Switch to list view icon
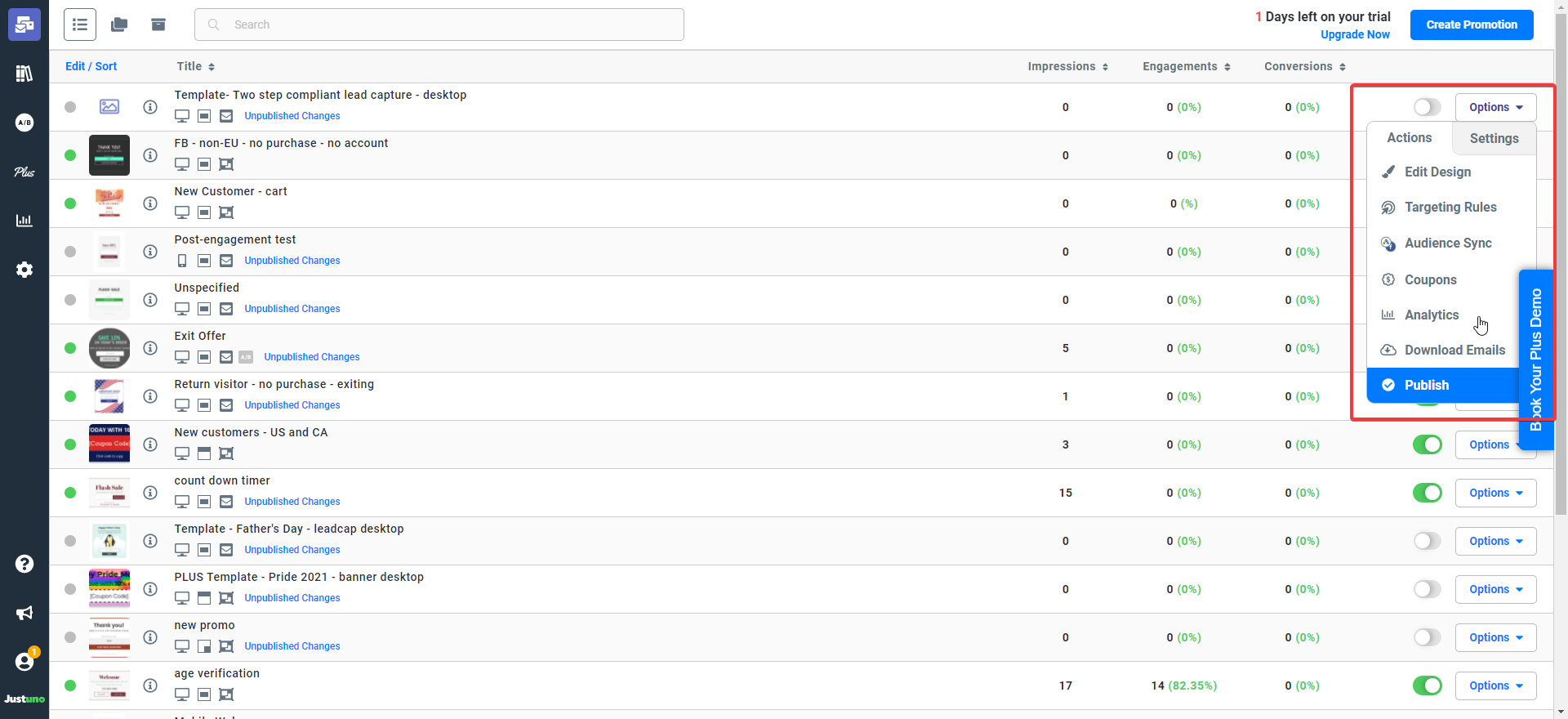 coord(80,25)
